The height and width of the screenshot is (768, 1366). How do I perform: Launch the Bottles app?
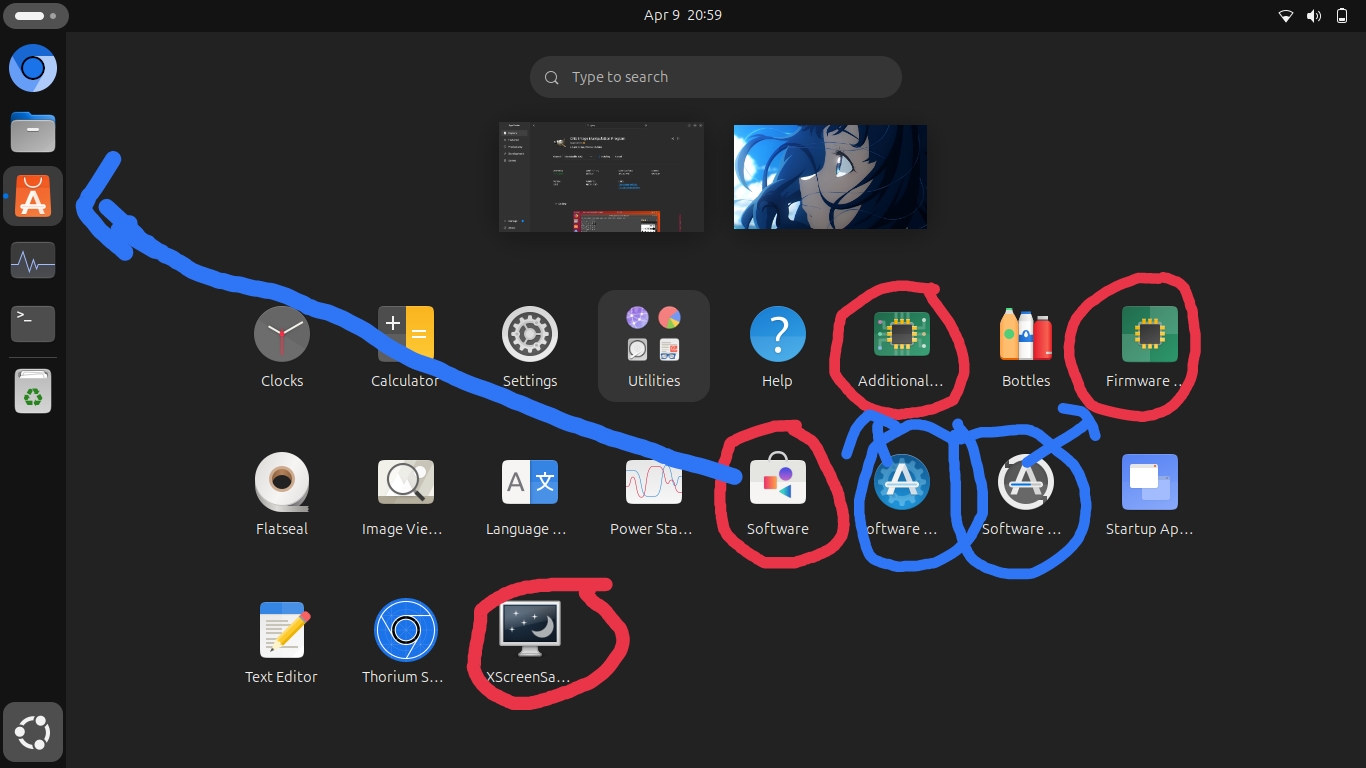(x=1026, y=334)
